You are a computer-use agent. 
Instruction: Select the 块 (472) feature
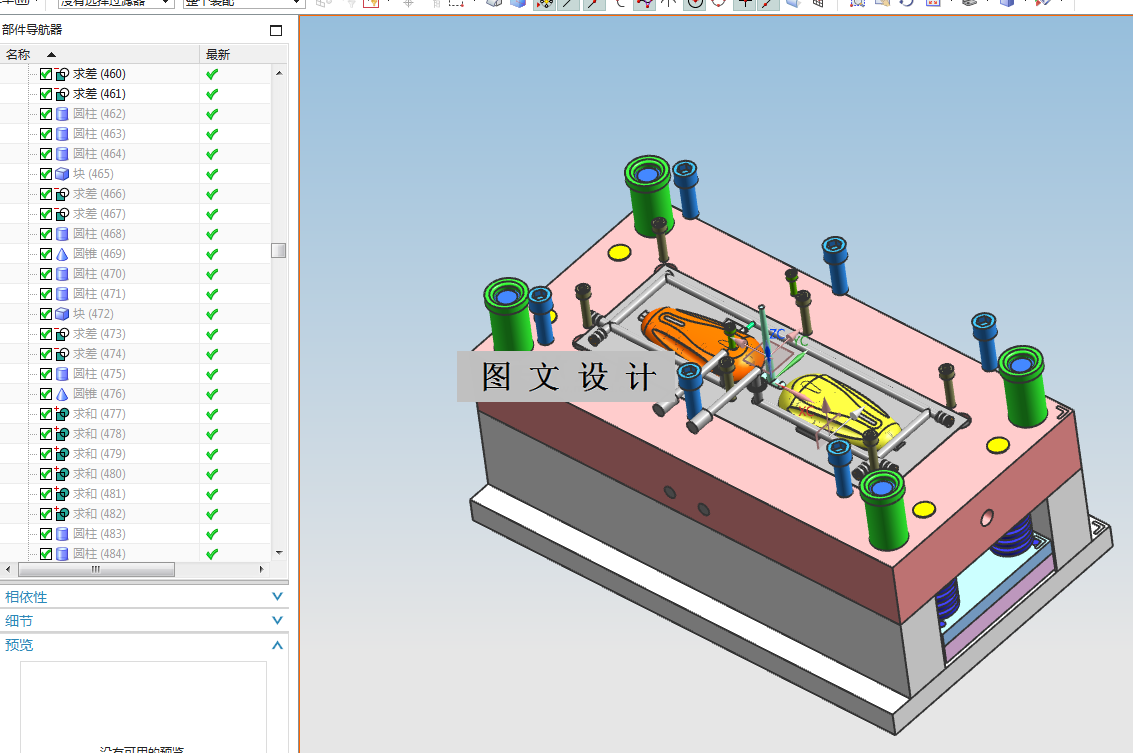click(x=93, y=314)
